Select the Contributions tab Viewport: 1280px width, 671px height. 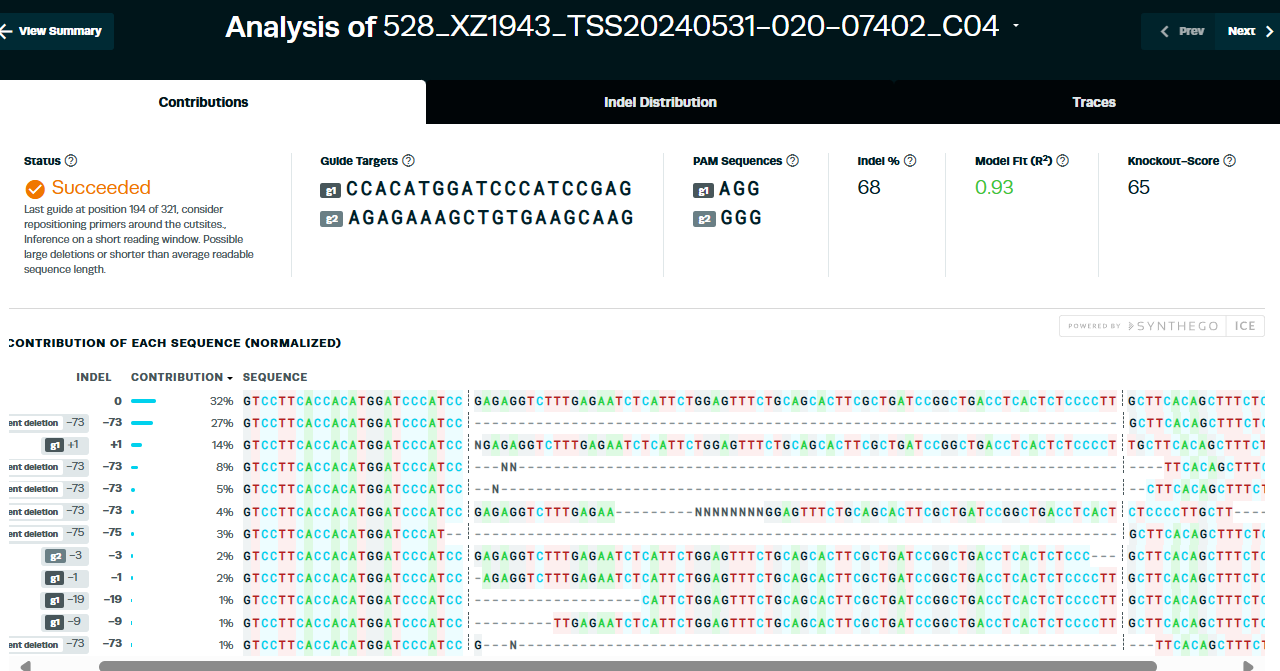pyautogui.click(x=203, y=102)
